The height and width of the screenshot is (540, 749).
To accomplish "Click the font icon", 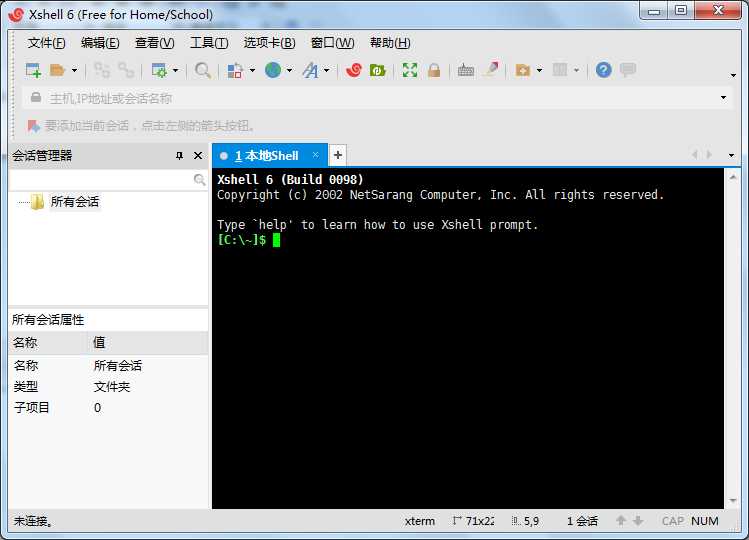I will coord(310,70).
